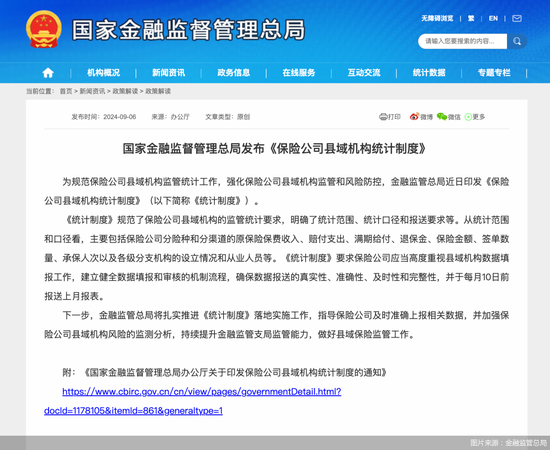550x450 pixels.
Task: Click the site title 国家金融监督管理总局
Action: (x=189, y=30)
